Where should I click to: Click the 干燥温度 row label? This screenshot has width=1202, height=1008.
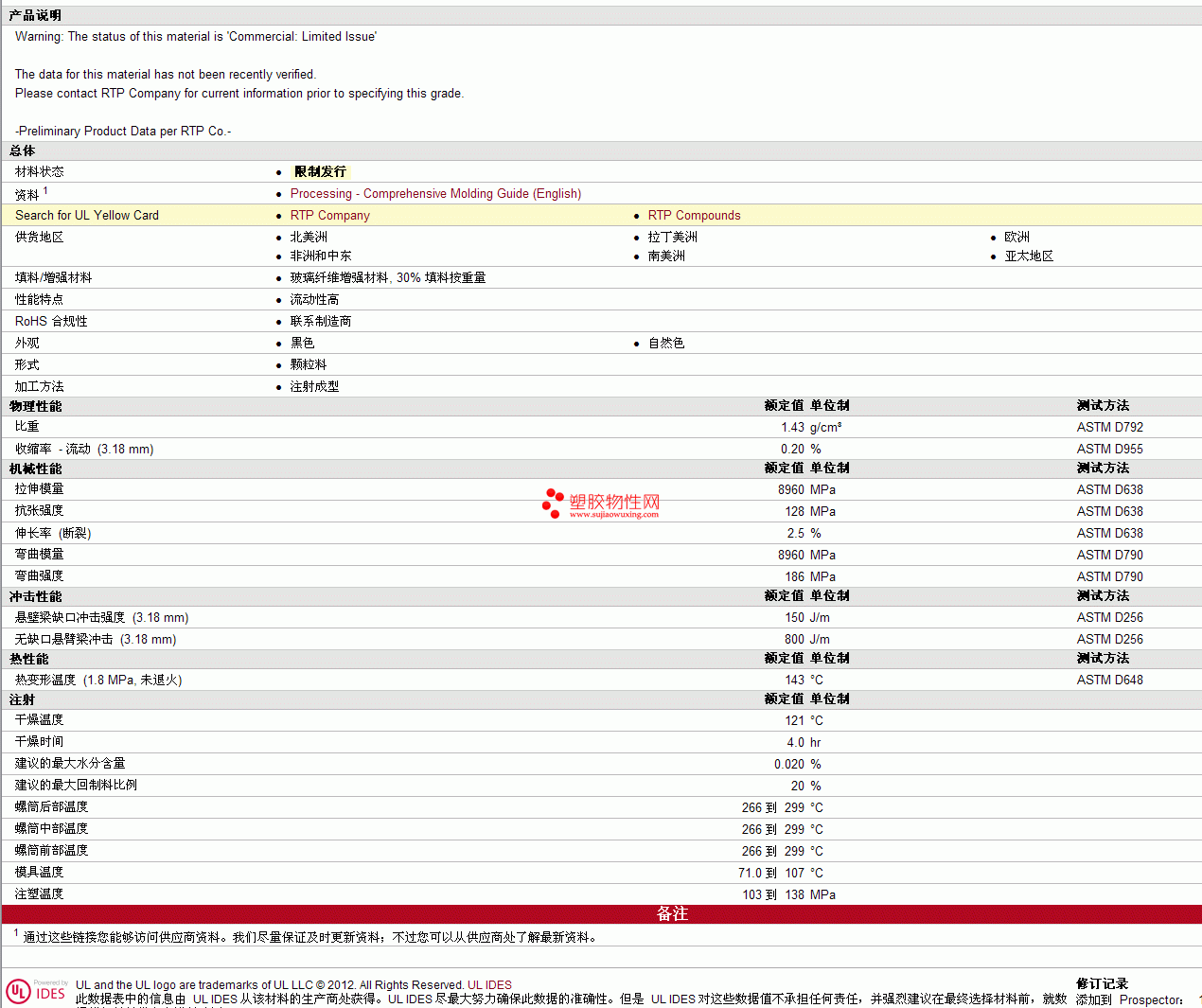[x=40, y=720]
